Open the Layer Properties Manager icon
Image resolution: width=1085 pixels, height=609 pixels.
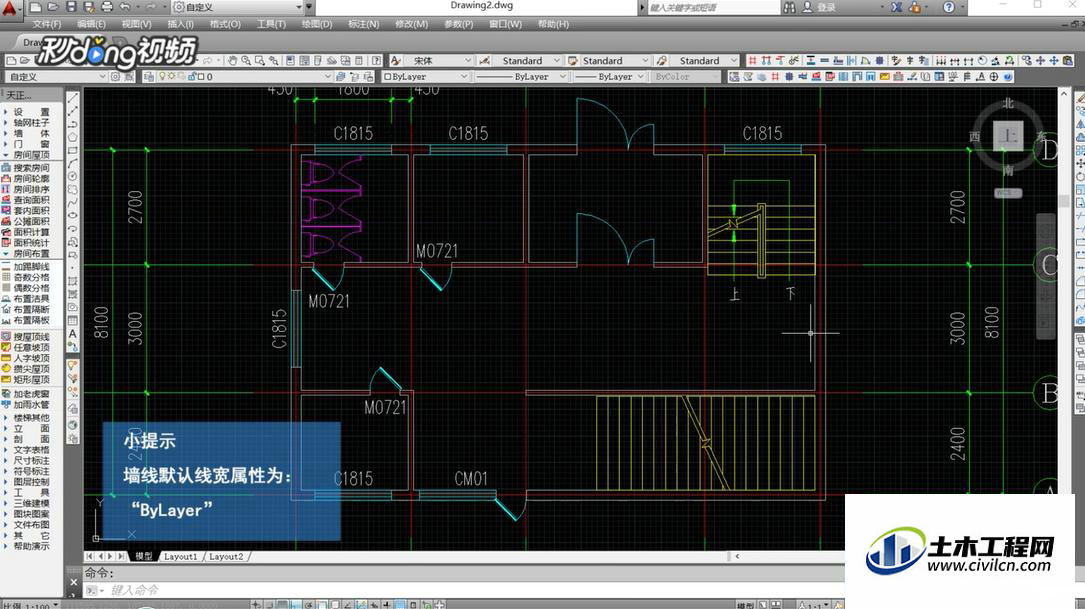pos(149,77)
